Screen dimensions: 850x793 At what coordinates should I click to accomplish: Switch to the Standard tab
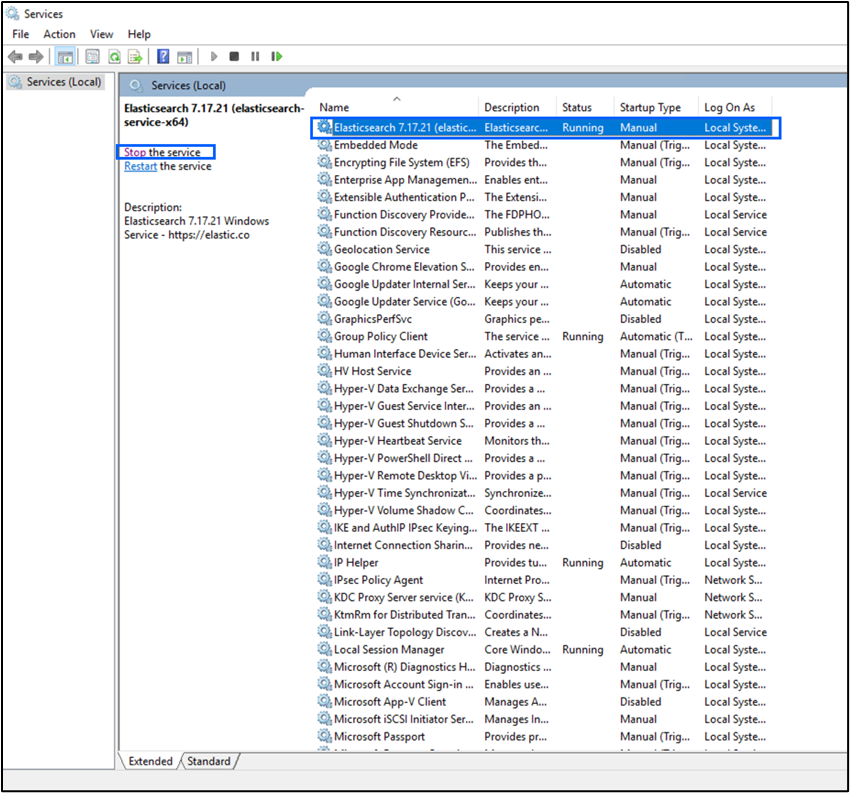tap(208, 761)
